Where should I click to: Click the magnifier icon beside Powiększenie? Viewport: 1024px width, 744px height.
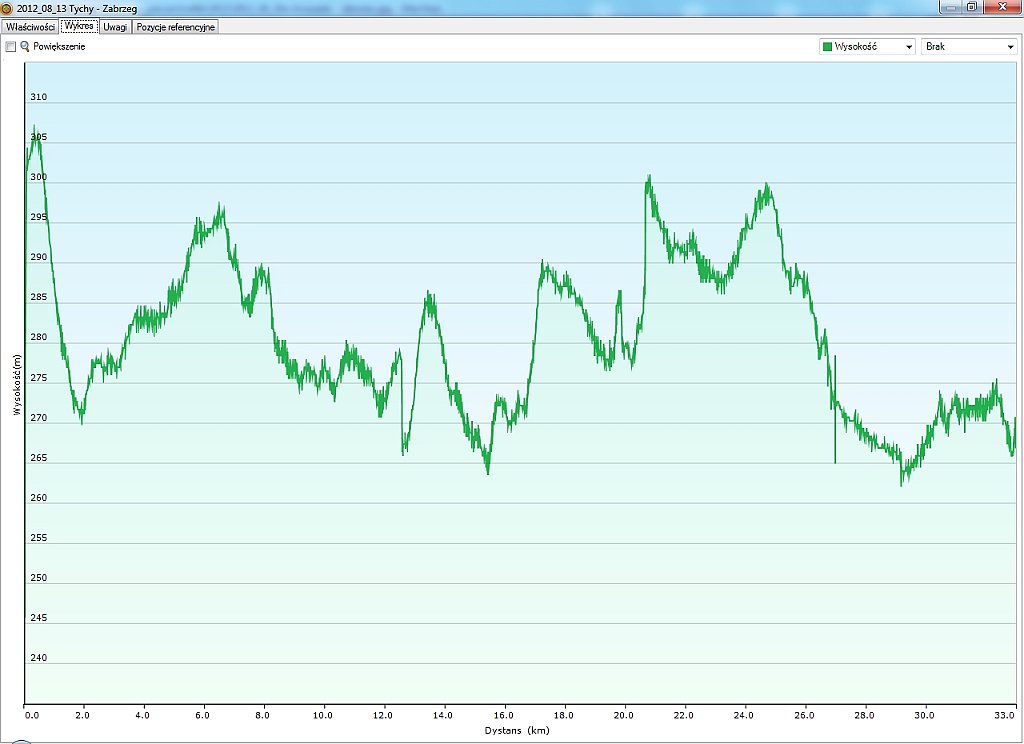pyautogui.click(x=25, y=47)
